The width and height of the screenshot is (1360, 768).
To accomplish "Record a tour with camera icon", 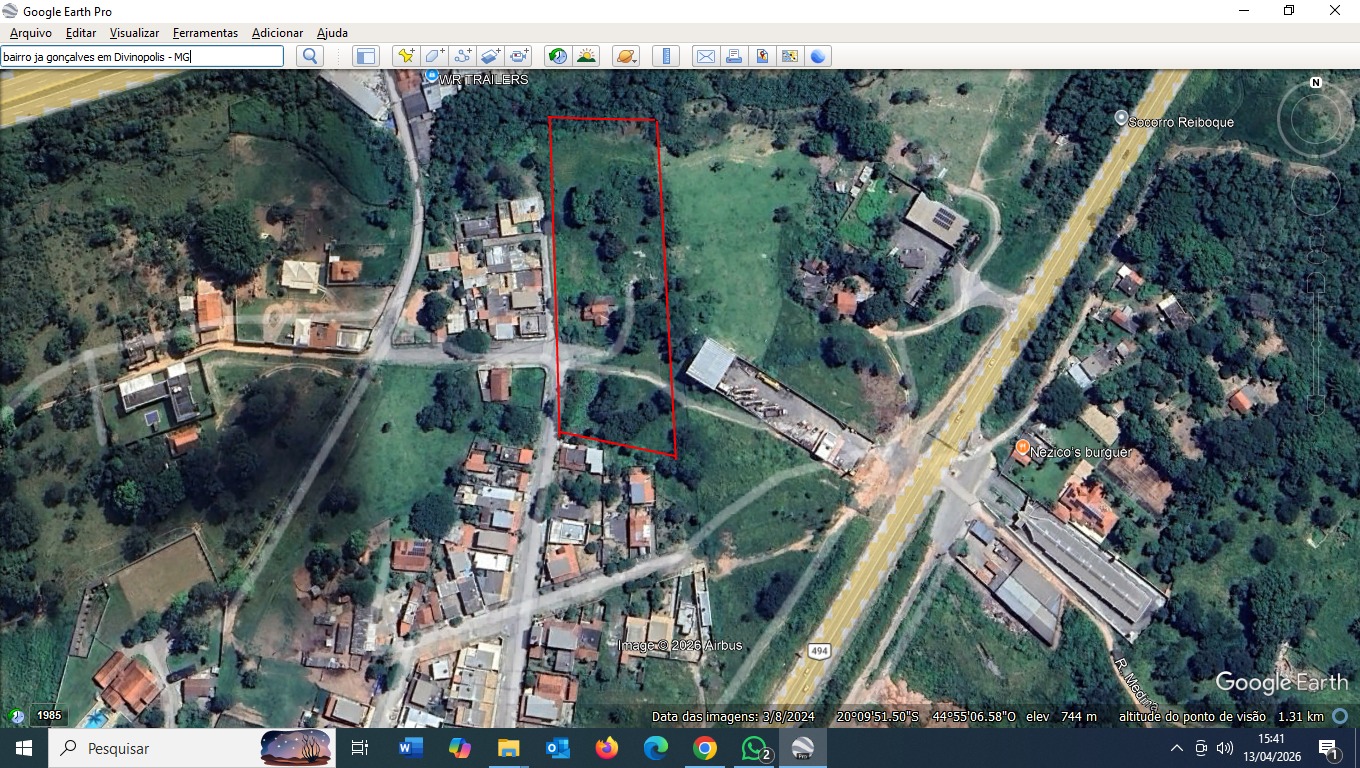I will pyautogui.click(x=519, y=56).
